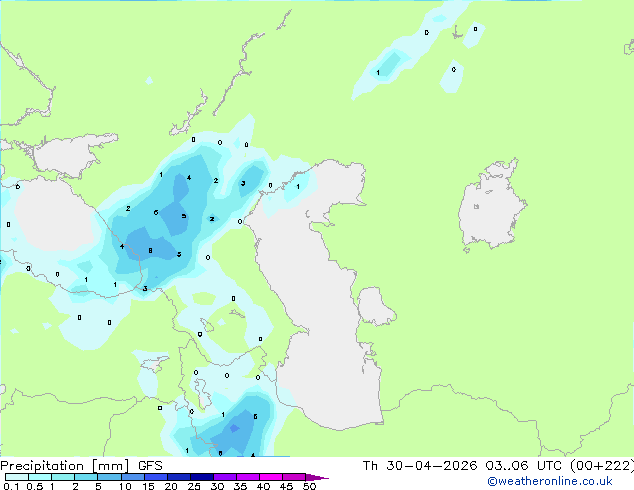The image size is (634, 490).
Task: Click the 'Precipitation [mm] GFS' title text
Action: 81,466
